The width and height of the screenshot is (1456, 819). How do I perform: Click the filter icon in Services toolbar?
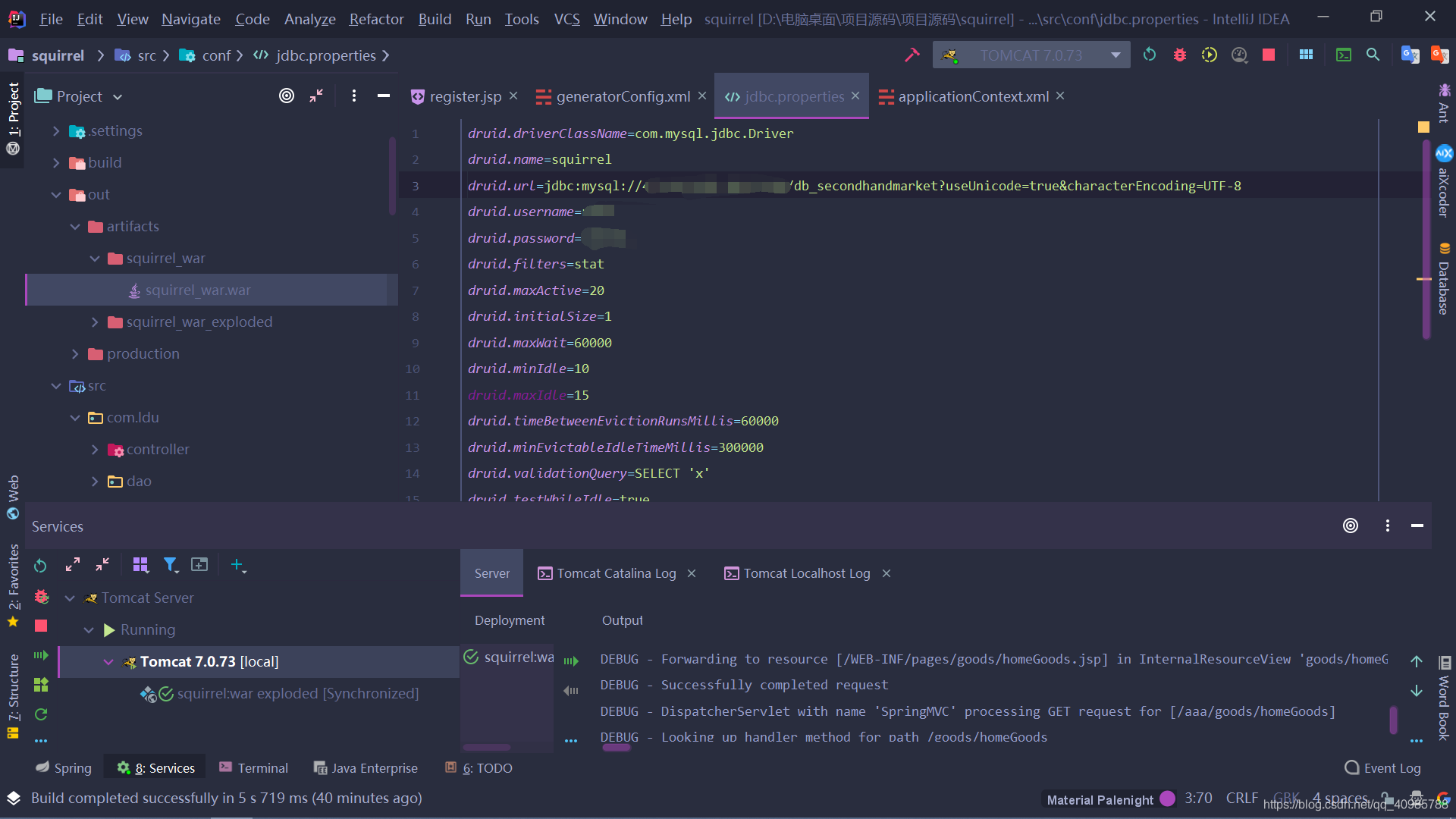point(170,564)
